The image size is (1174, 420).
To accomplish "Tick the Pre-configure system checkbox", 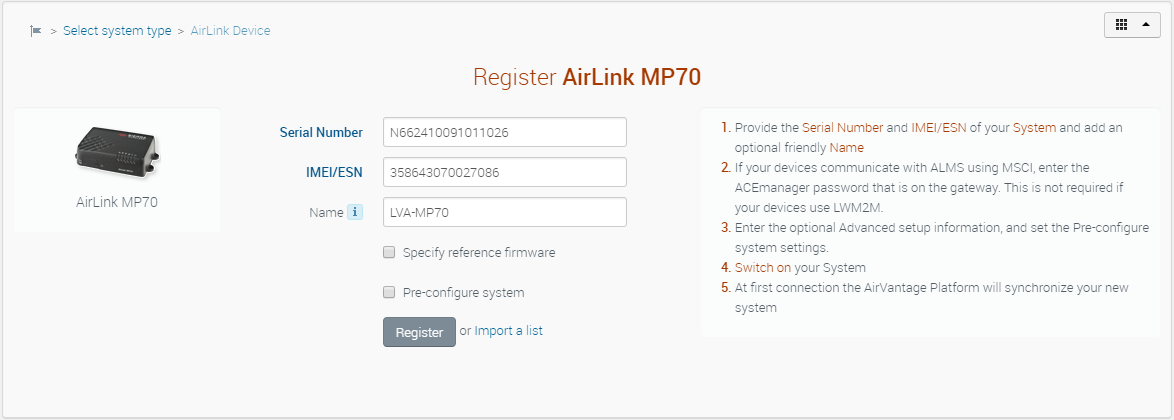I will coord(389,293).
